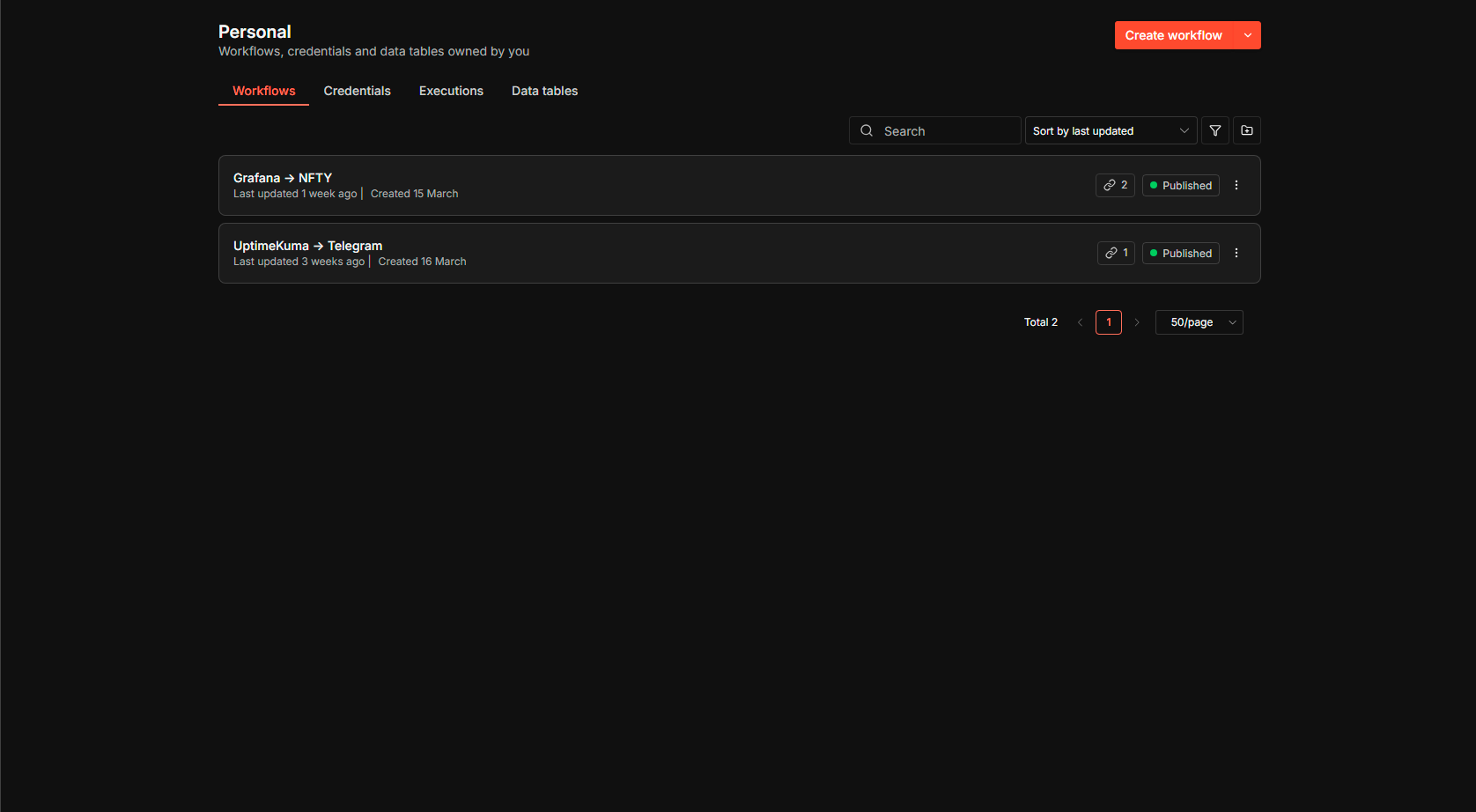Click the add folder icon

click(1247, 130)
